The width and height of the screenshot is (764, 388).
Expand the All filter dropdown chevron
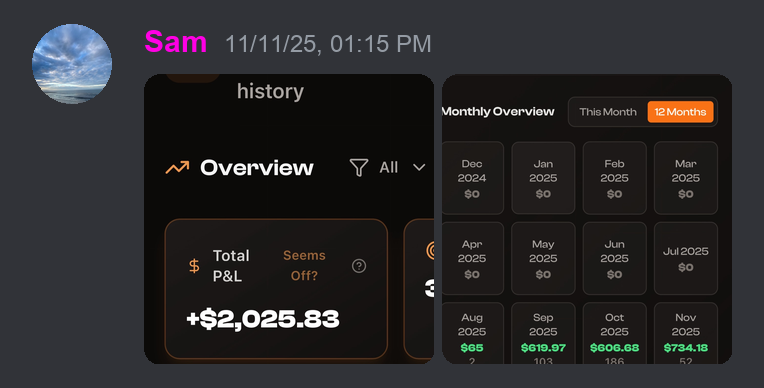point(419,168)
